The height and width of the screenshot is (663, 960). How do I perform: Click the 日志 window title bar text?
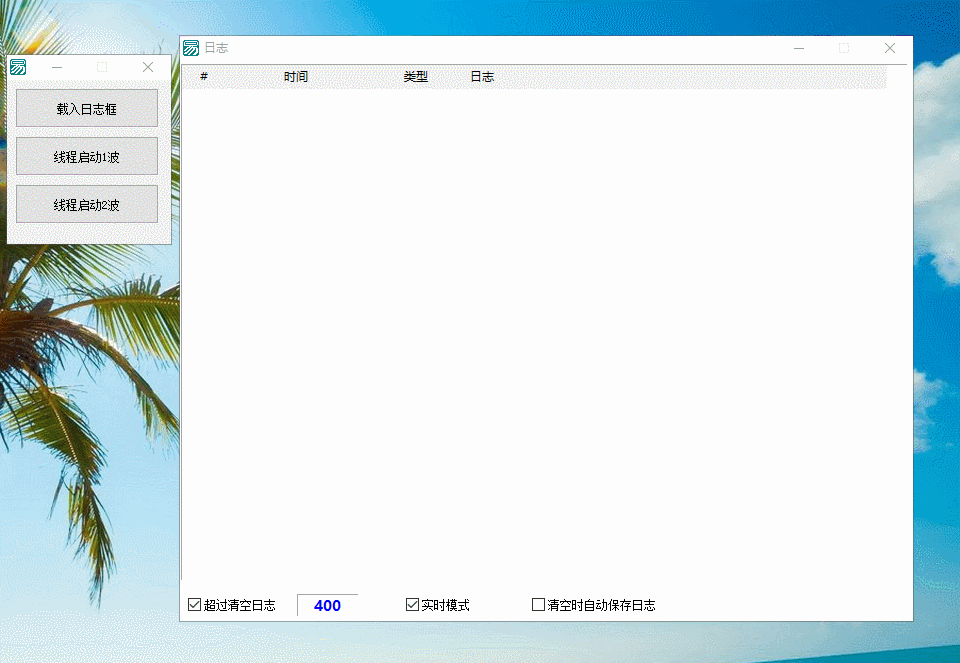coord(216,48)
